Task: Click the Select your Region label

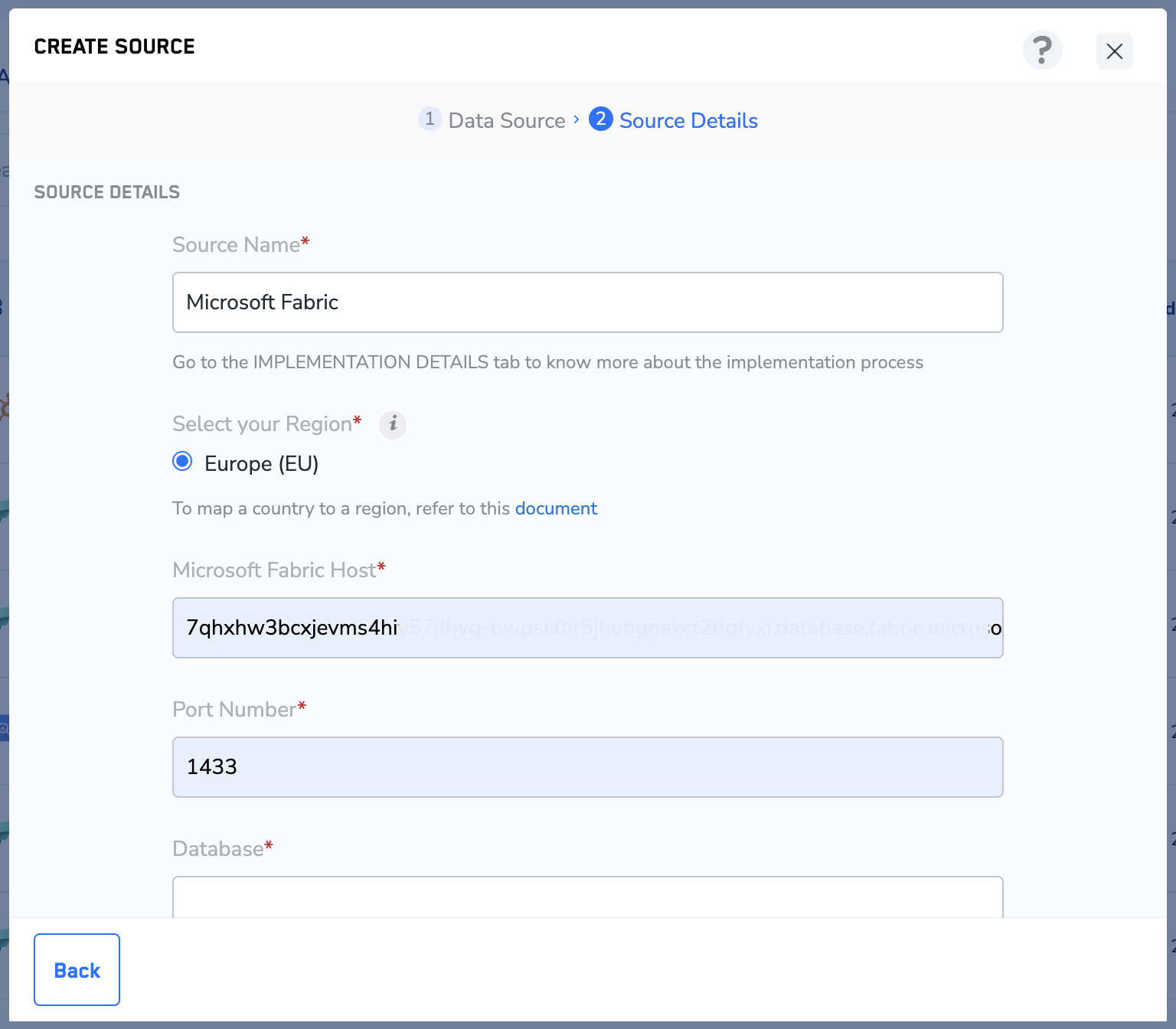Action: [266, 423]
